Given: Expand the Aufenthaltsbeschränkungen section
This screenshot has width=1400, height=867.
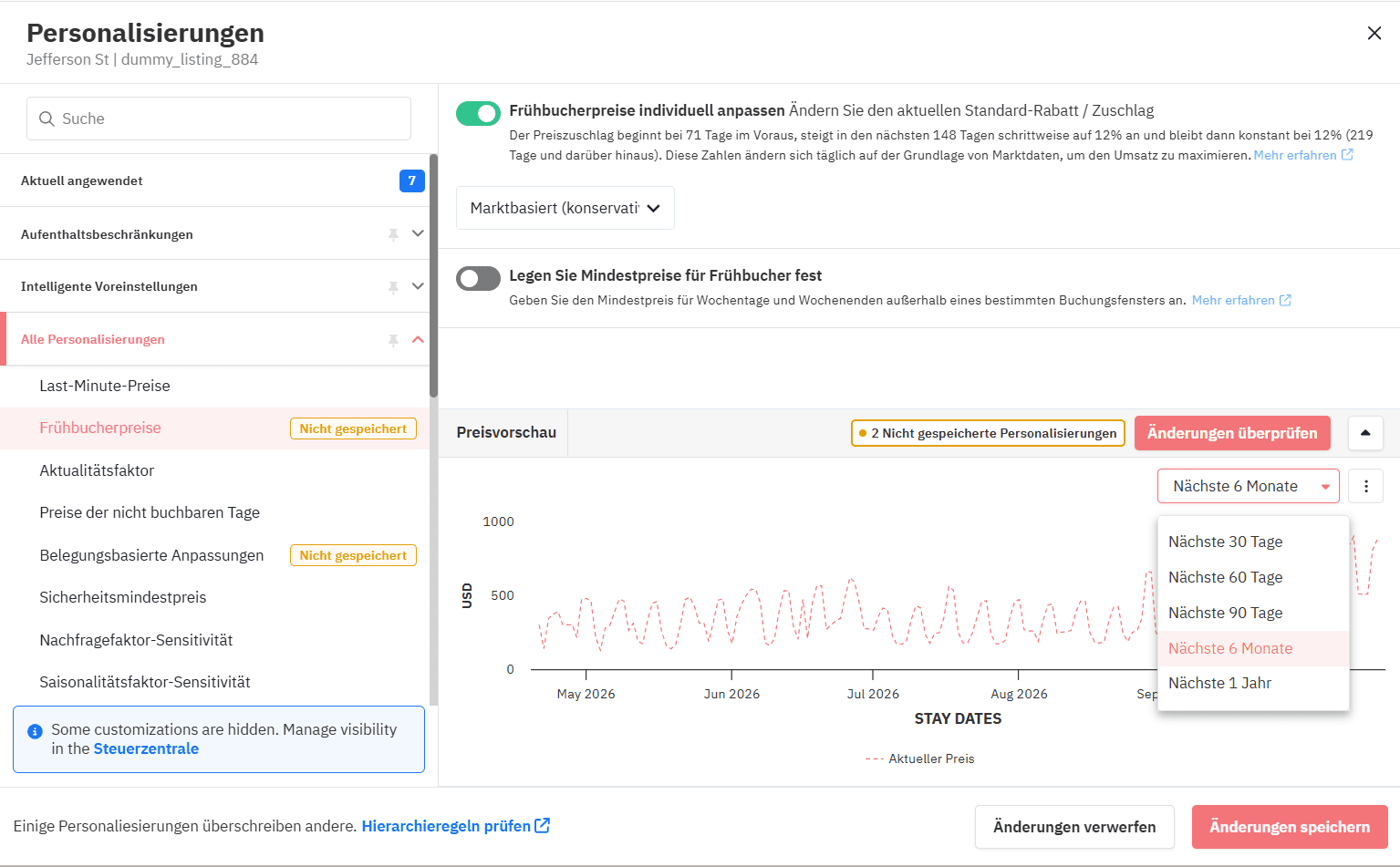Looking at the screenshot, I should [418, 233].
